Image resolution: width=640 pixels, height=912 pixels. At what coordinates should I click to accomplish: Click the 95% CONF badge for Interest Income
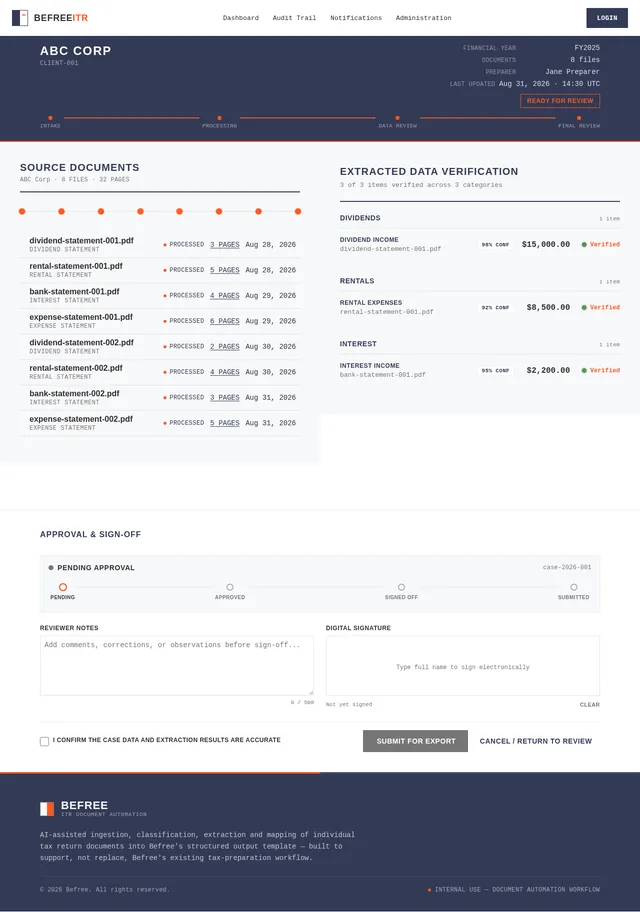(495, 370)
